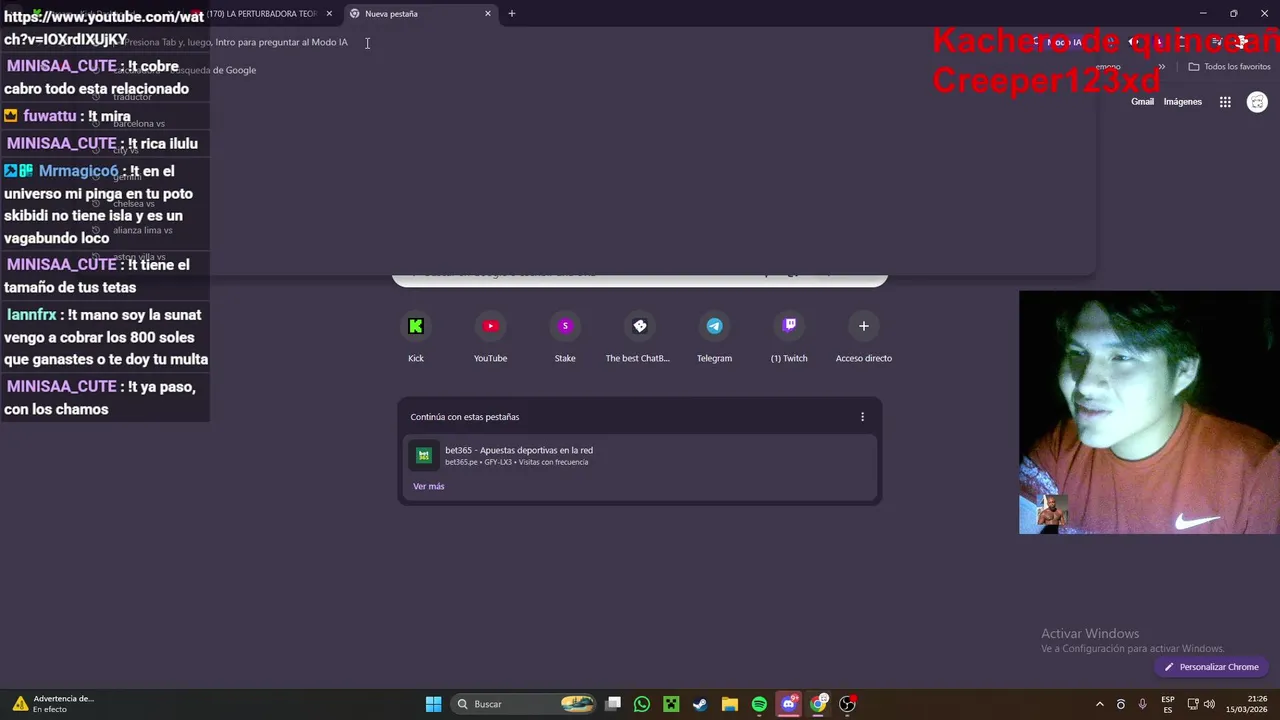1280x720 pixels.
Task: Open Spotify from the taskbar
Action: (x=759, y=704)
